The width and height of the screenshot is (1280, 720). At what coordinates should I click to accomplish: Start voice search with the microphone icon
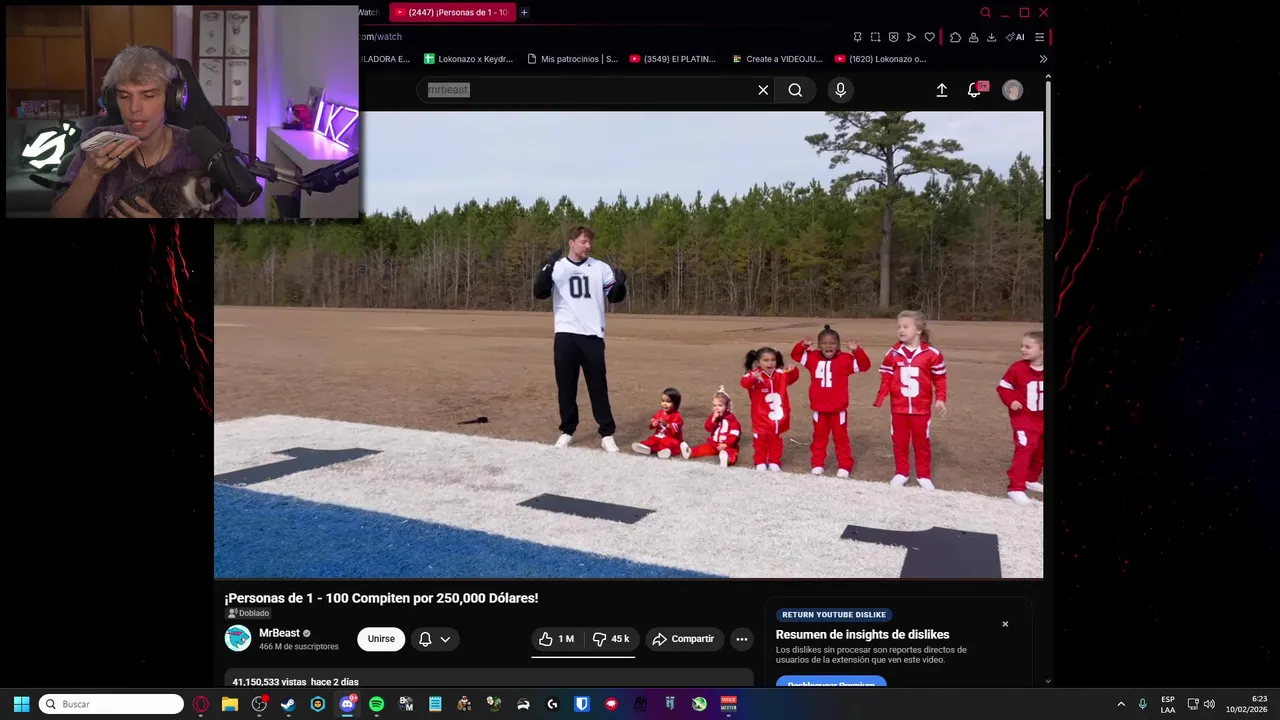coord(840,90)
